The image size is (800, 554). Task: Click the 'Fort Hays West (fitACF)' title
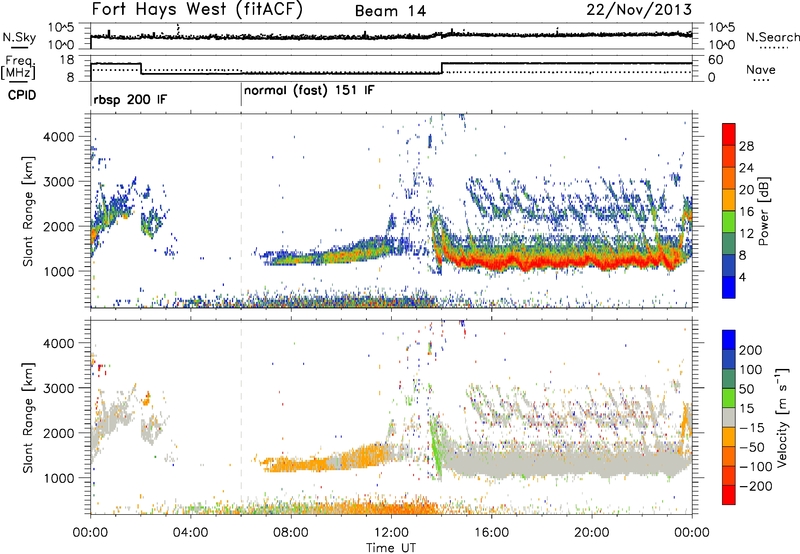click(x=197, y=10)
